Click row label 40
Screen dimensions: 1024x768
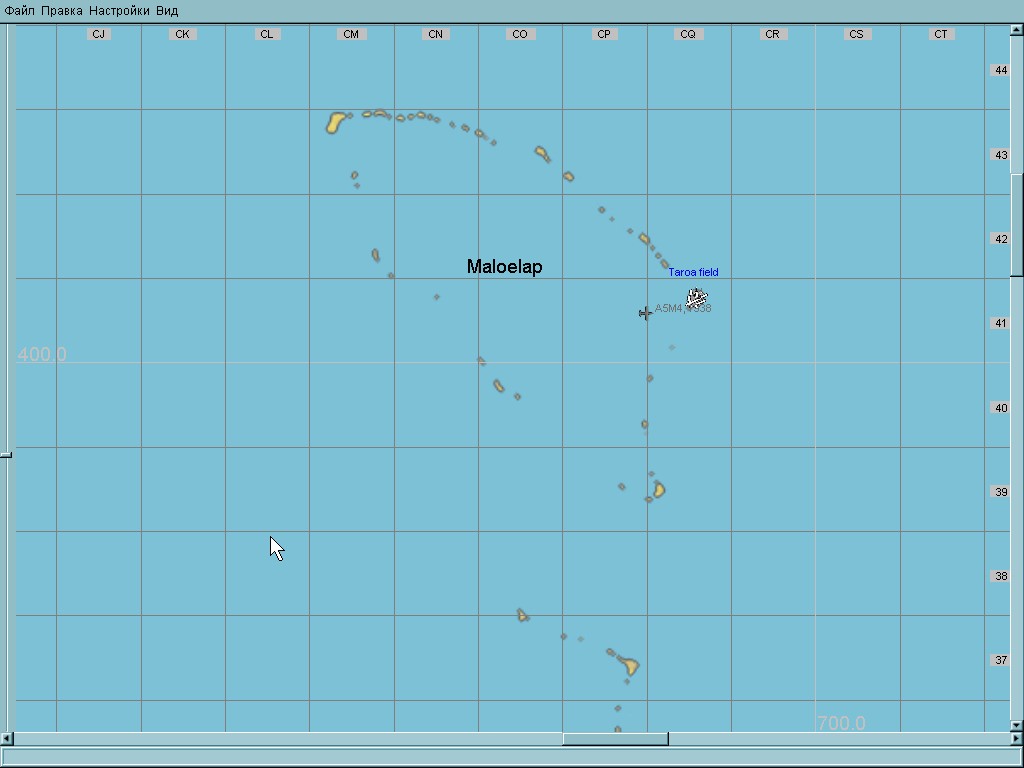click(x=1001, y=408)
